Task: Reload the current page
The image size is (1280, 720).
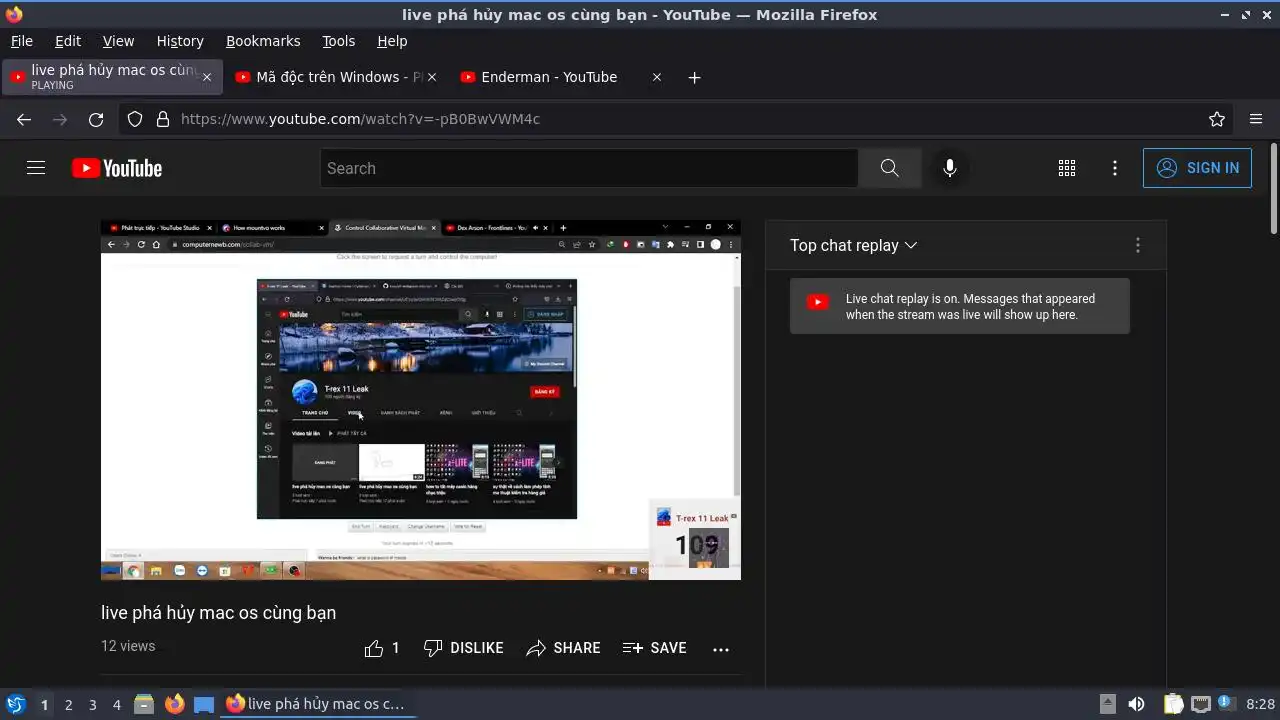Action: click(x=96, y=119)
